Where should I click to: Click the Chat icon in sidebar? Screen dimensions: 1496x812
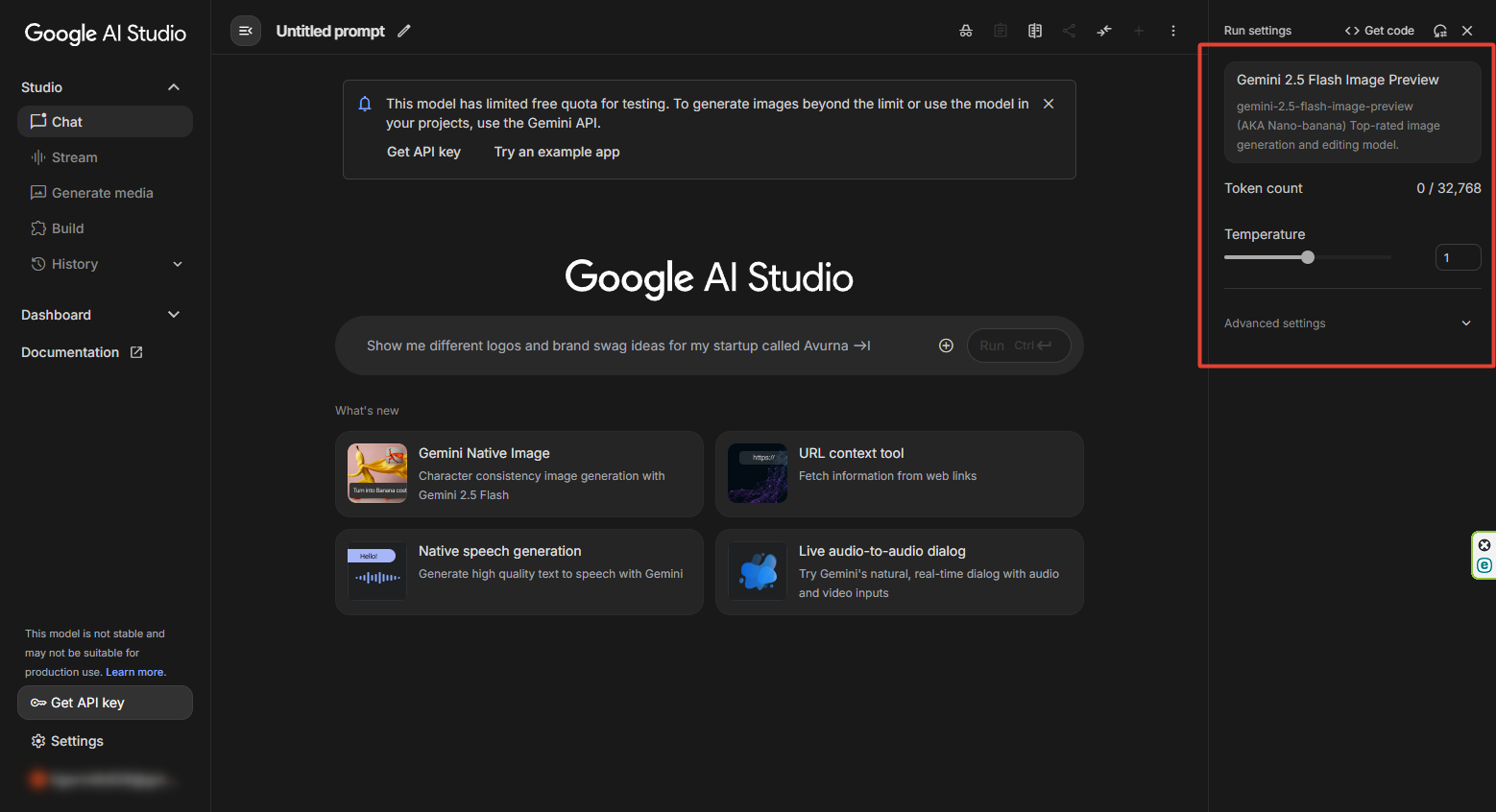click(x=38, y=121)
